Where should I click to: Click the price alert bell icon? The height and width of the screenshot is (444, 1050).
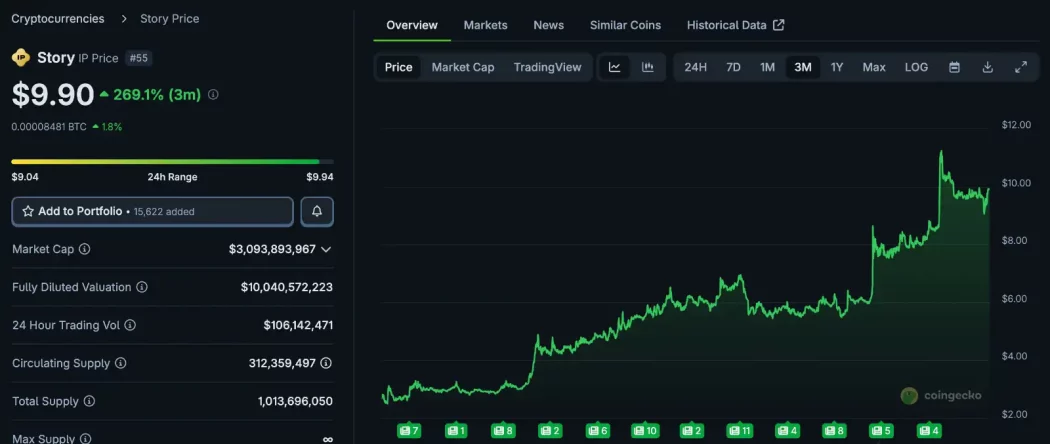pos(317,211)
